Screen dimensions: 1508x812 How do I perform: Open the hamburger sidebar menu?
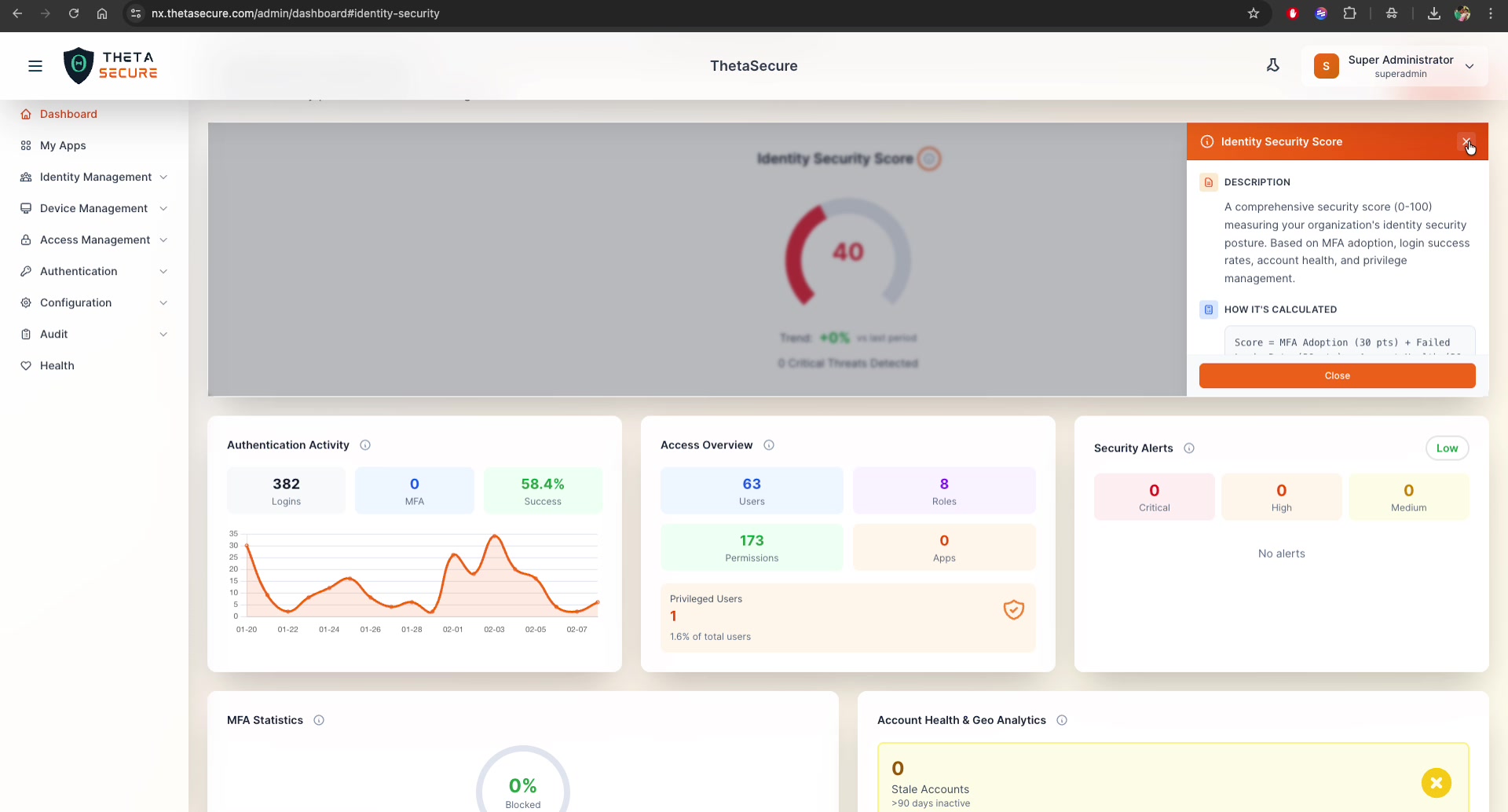[x=35, y=66]
